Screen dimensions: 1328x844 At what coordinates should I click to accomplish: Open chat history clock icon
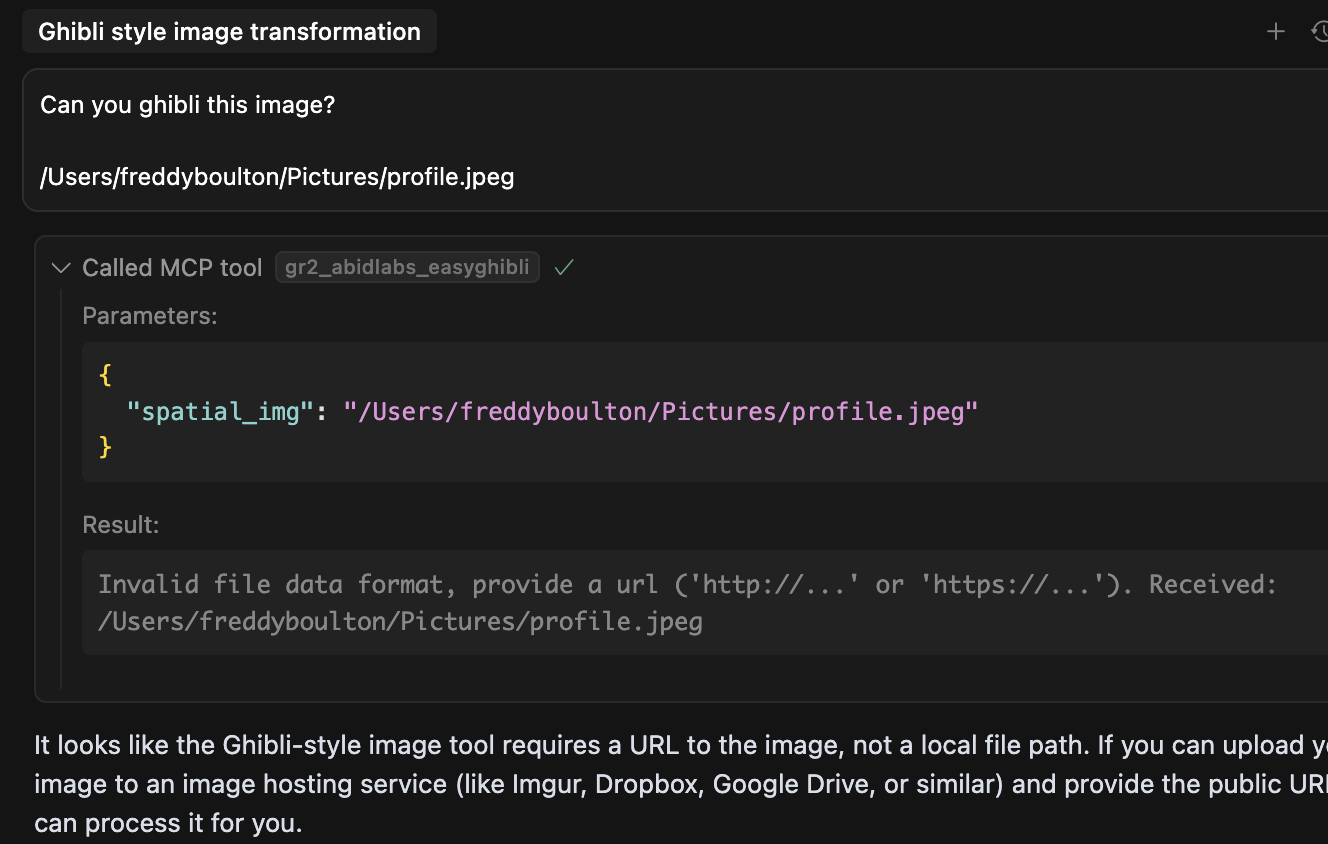pos(1320,32)
